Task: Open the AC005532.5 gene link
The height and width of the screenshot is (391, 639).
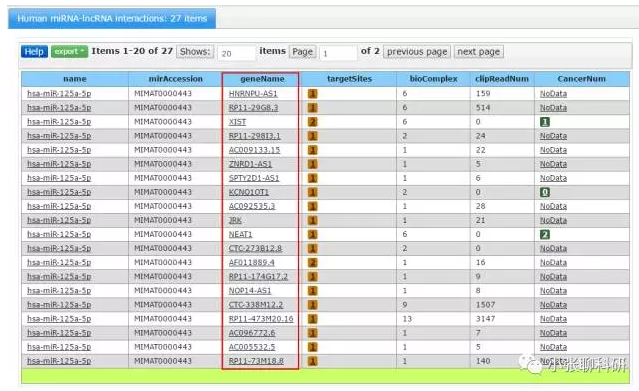Action: pyautogui.click(x=252, y=347)
